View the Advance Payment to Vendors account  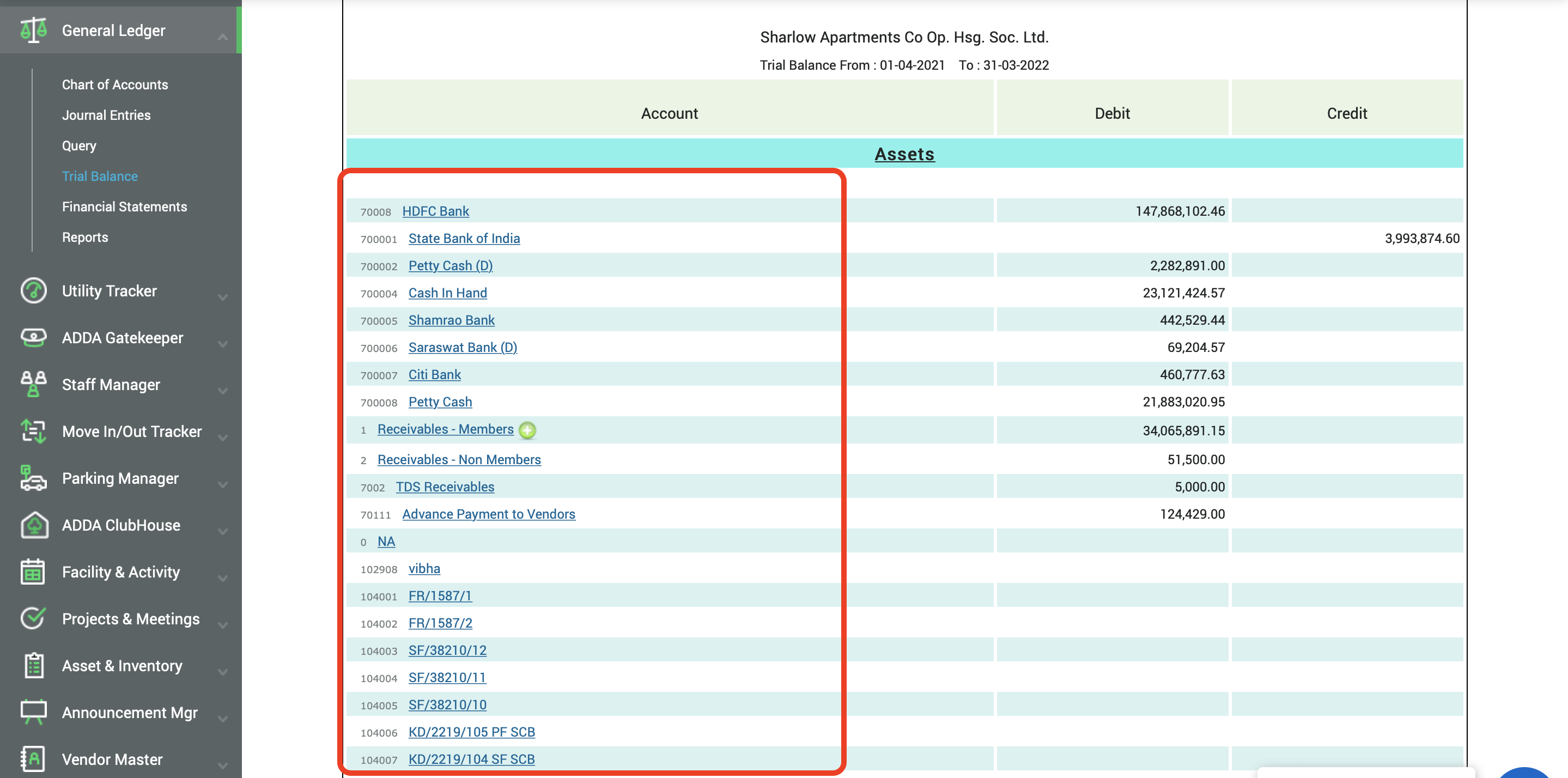[488, 514]
